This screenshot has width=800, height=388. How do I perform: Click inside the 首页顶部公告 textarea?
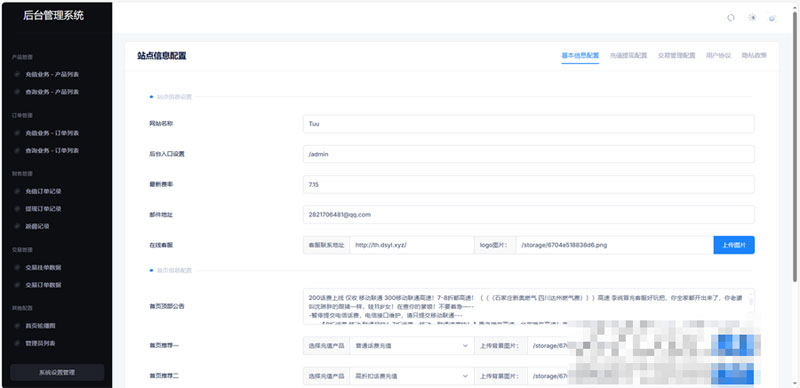[x=529, y=306]
